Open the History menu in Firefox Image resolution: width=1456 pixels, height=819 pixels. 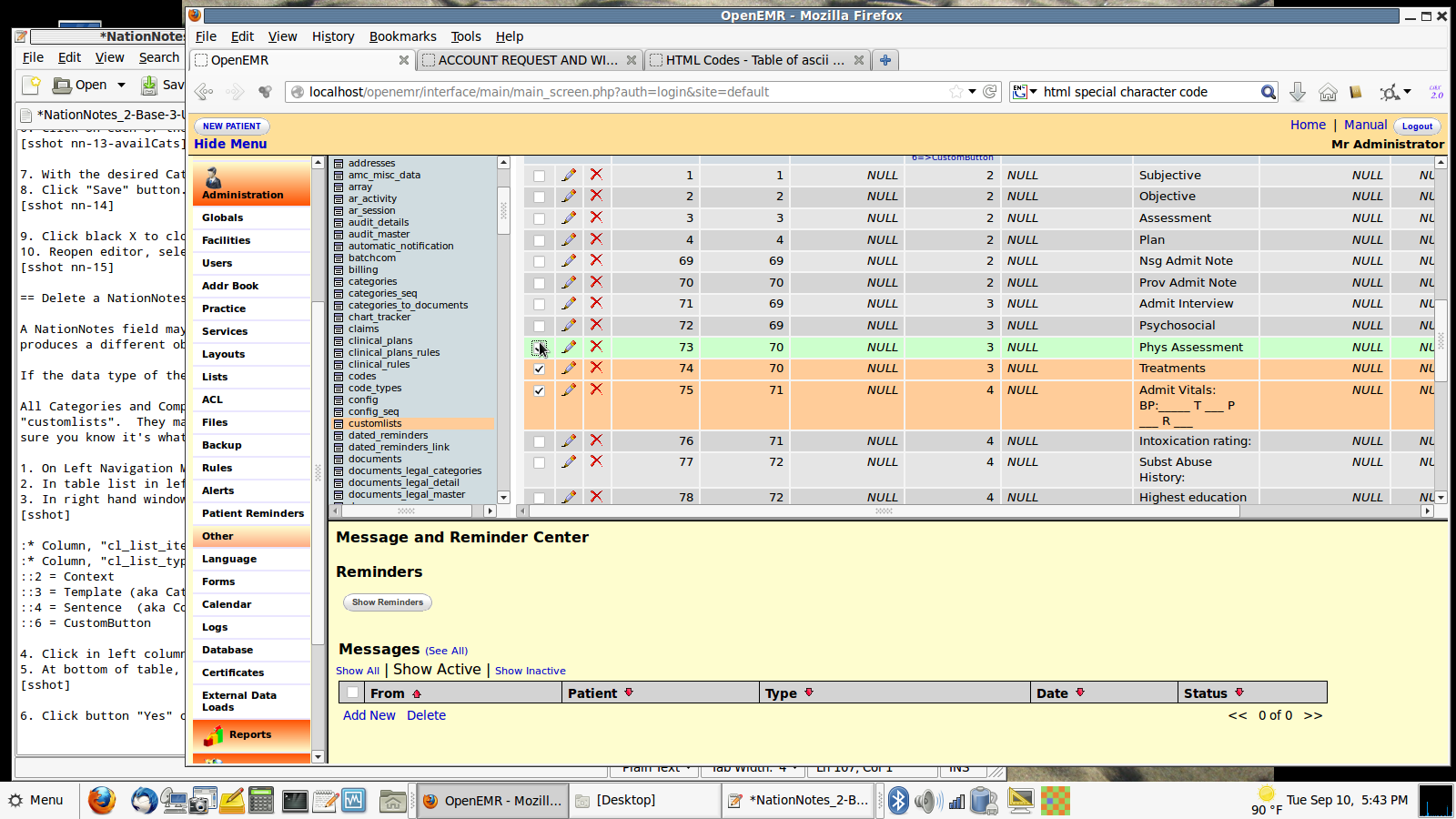[x=333, y=36]
